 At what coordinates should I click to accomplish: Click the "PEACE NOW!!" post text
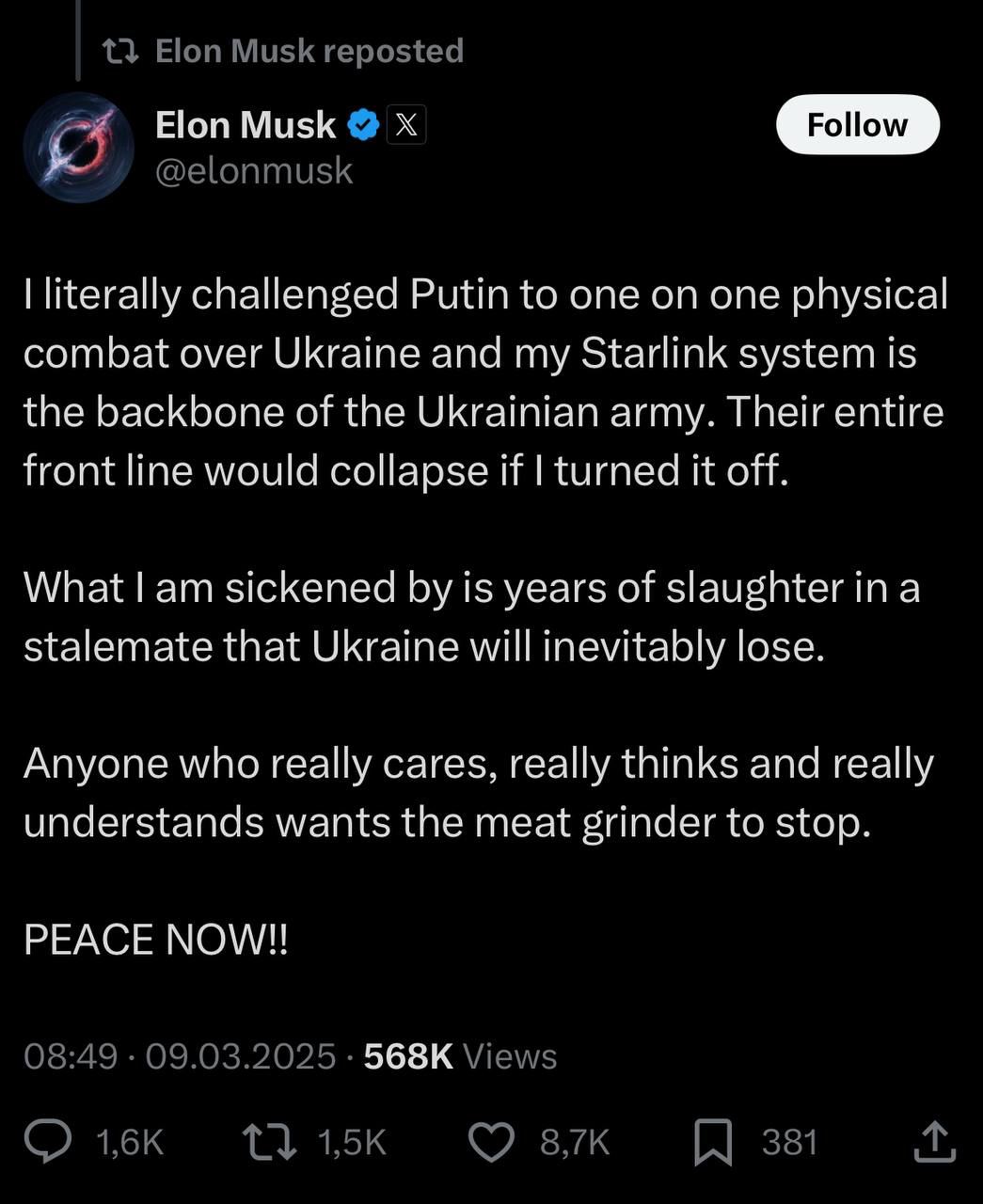coord(156,940)
